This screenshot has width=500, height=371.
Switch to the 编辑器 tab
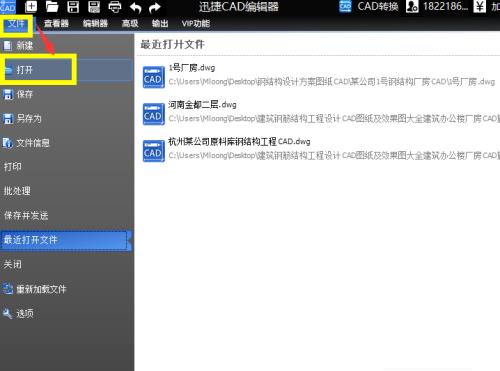pyautogui.click(x=95, y=23)
